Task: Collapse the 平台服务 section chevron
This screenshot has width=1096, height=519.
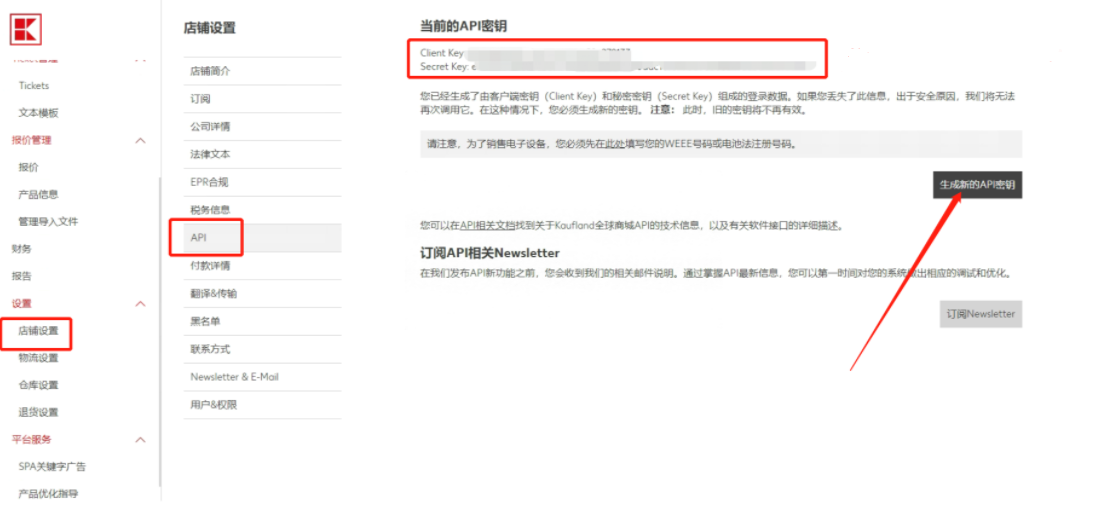Action: pyautogui.click(x=140, y=440)
